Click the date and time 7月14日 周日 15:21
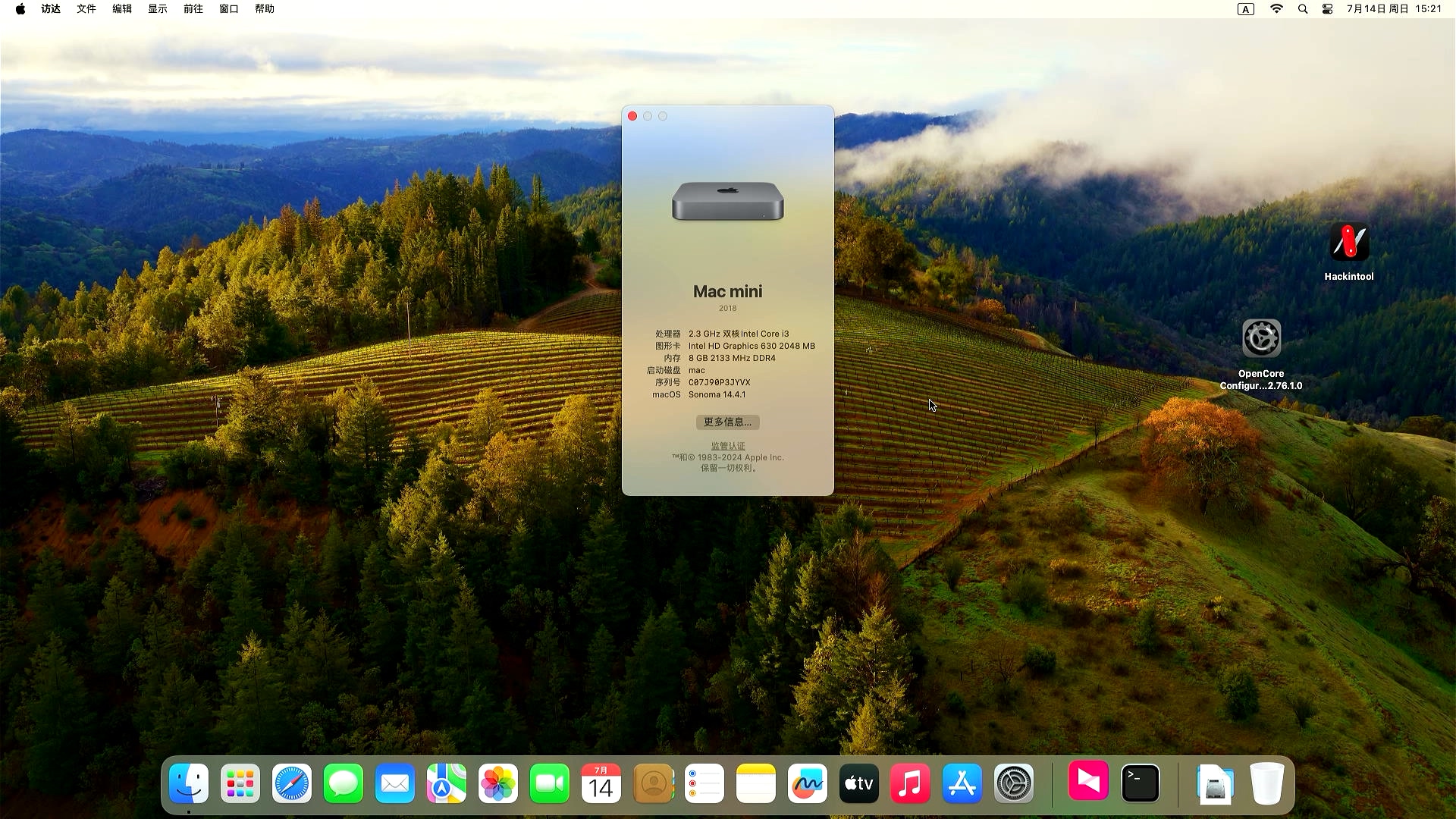The image size is (1456, 819). tap(1394, 9)
